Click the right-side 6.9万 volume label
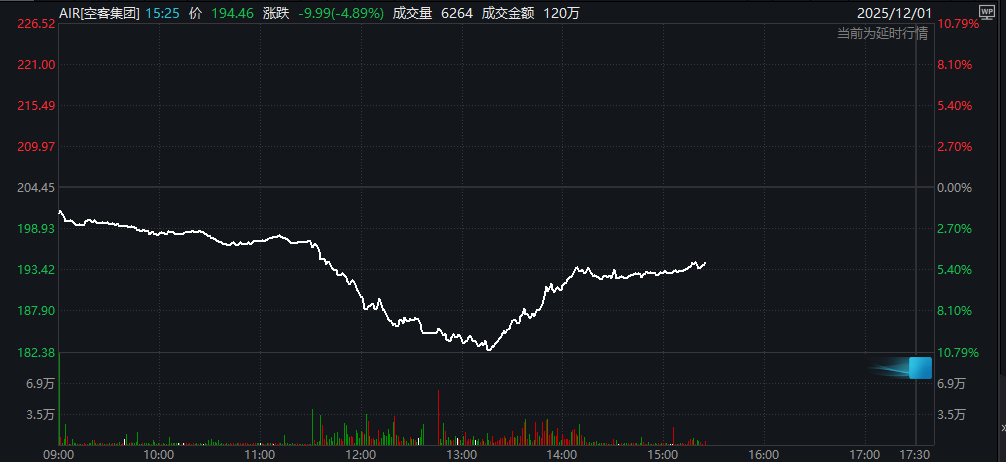 tap(951, 384)
